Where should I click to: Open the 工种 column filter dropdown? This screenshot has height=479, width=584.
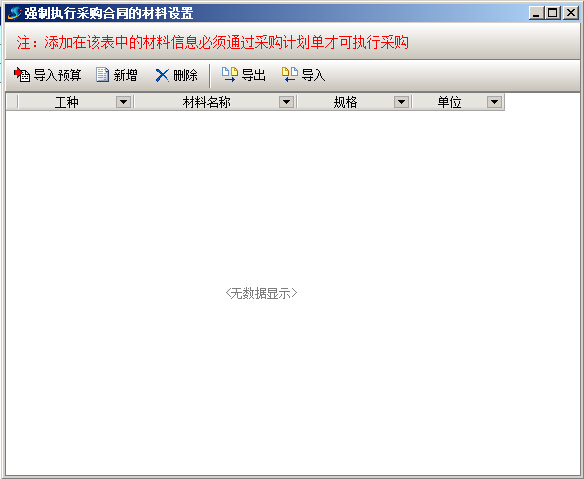123,102
